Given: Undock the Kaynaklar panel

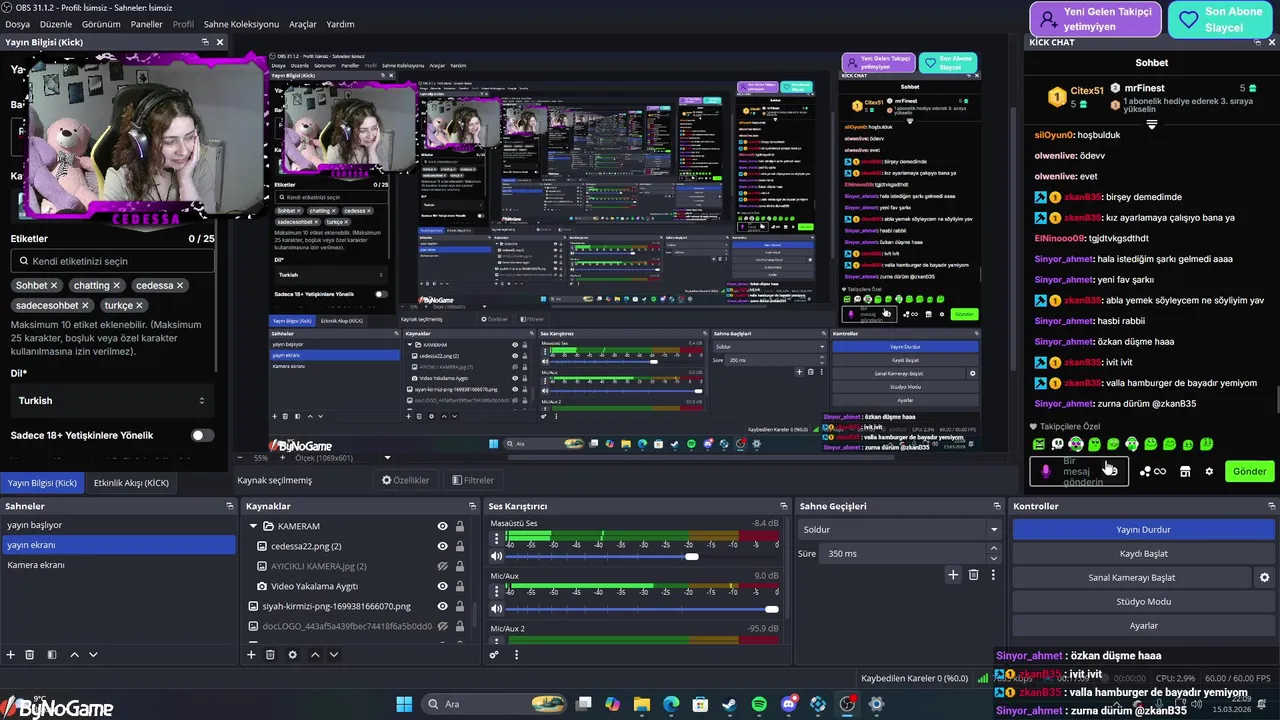Looking at the screenshot, I should click(x=471, y=506).
